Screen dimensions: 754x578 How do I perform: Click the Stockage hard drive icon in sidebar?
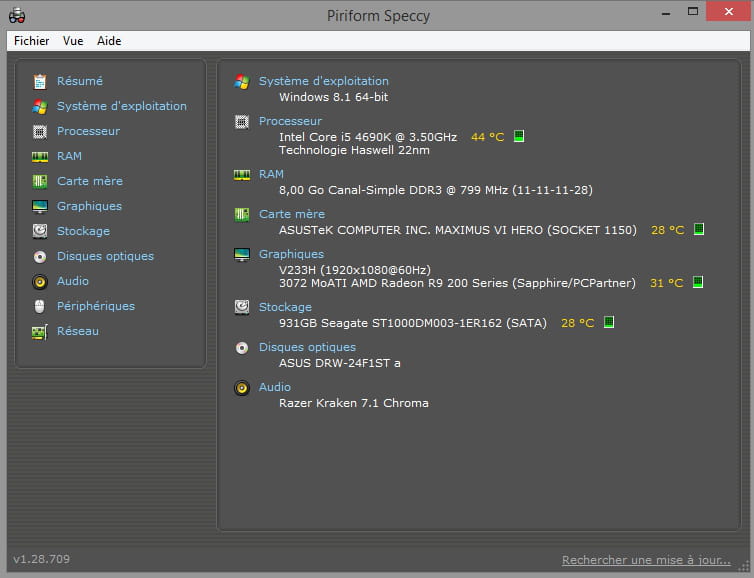(40, 231)
